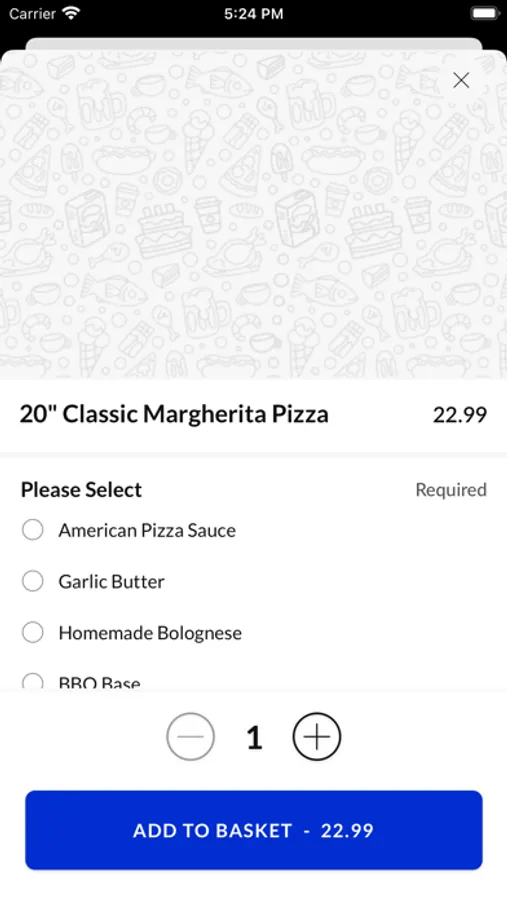Tap the Wi-Fi icon in status bar
The image size is (507, 900).
(71, 14)
